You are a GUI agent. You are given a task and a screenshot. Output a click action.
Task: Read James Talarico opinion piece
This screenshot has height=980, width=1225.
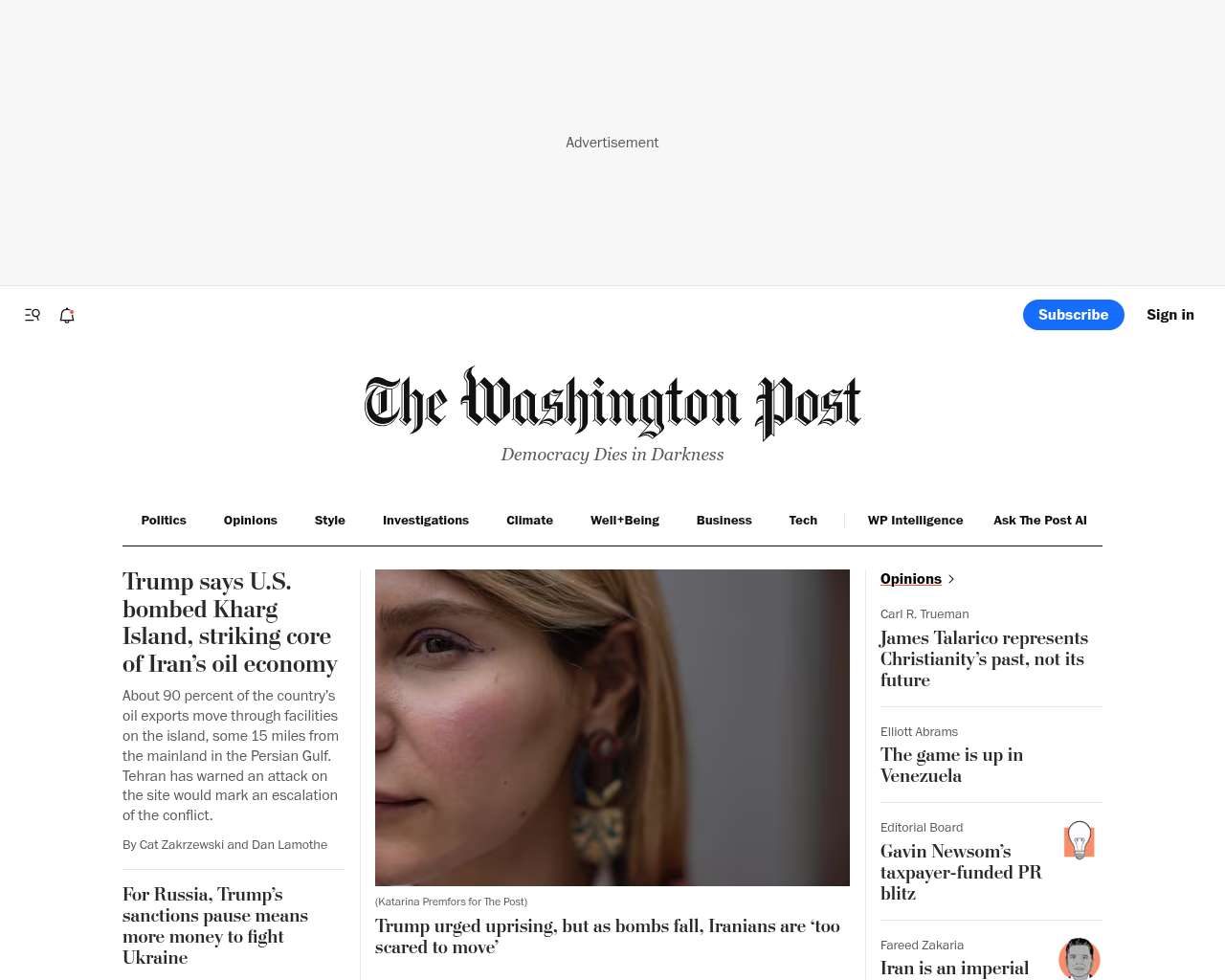984,658
